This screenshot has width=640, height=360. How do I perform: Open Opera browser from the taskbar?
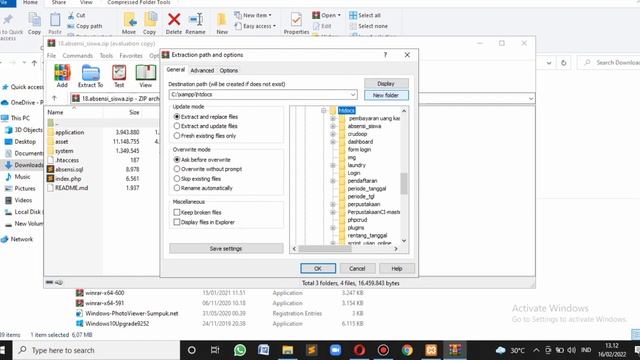click(x=359, y=350)
